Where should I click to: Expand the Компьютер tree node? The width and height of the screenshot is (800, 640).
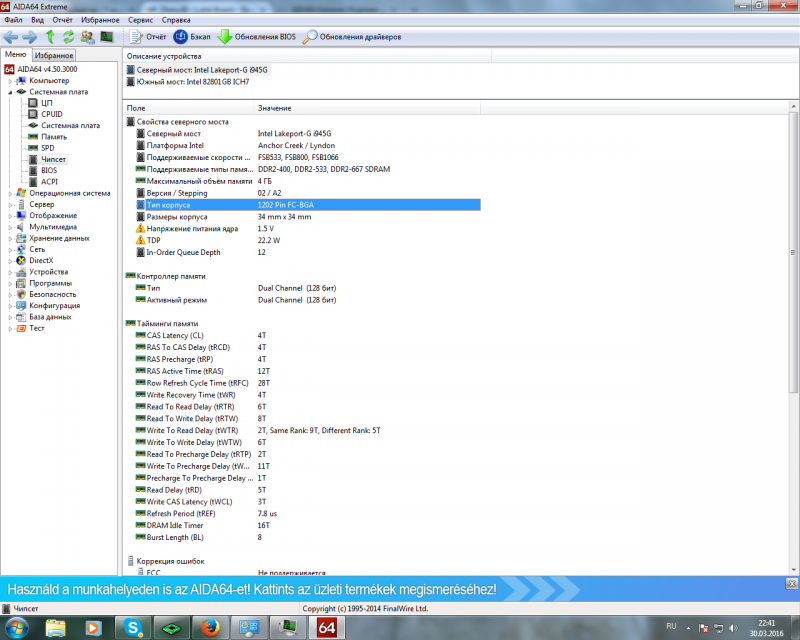point(10,81)
